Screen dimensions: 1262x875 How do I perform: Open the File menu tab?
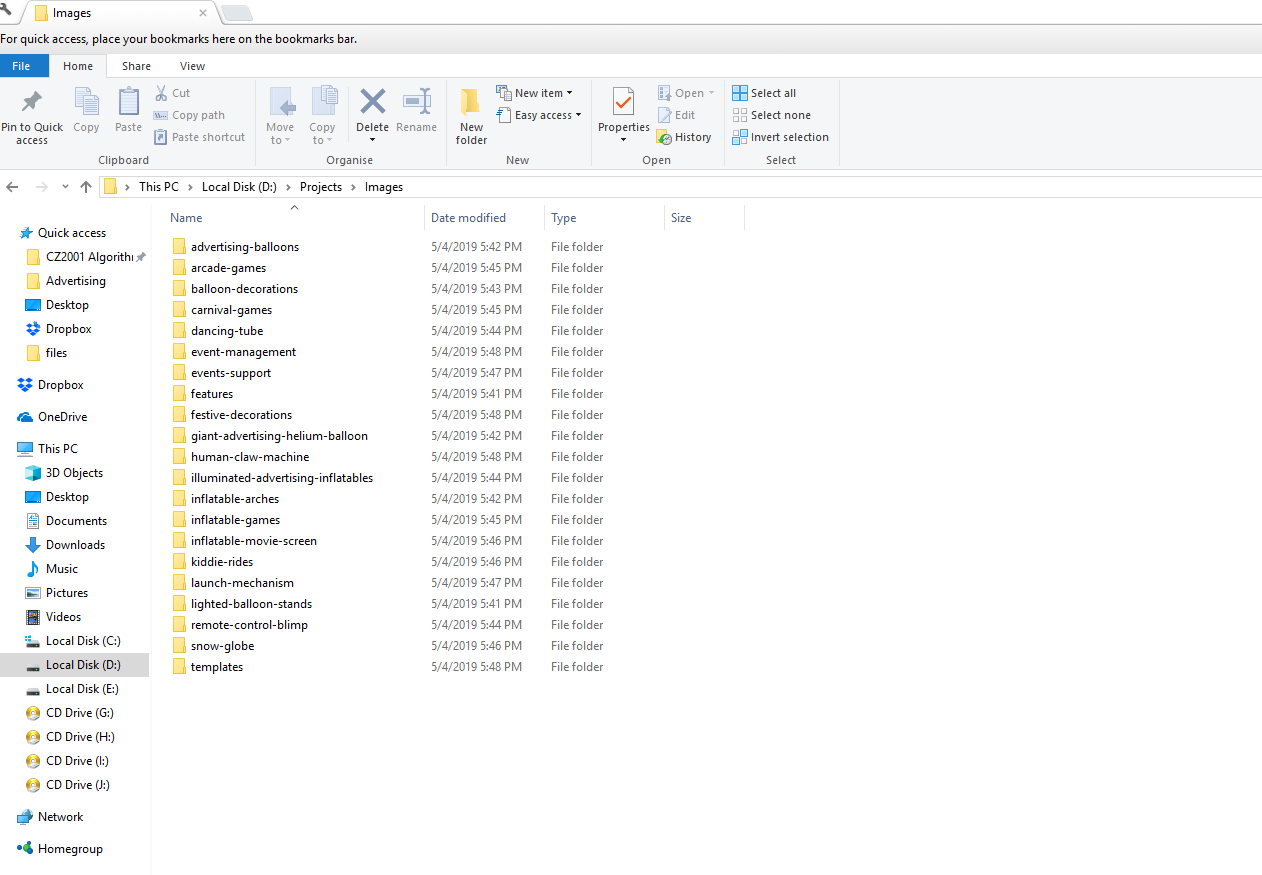click(x=21, y=66)
